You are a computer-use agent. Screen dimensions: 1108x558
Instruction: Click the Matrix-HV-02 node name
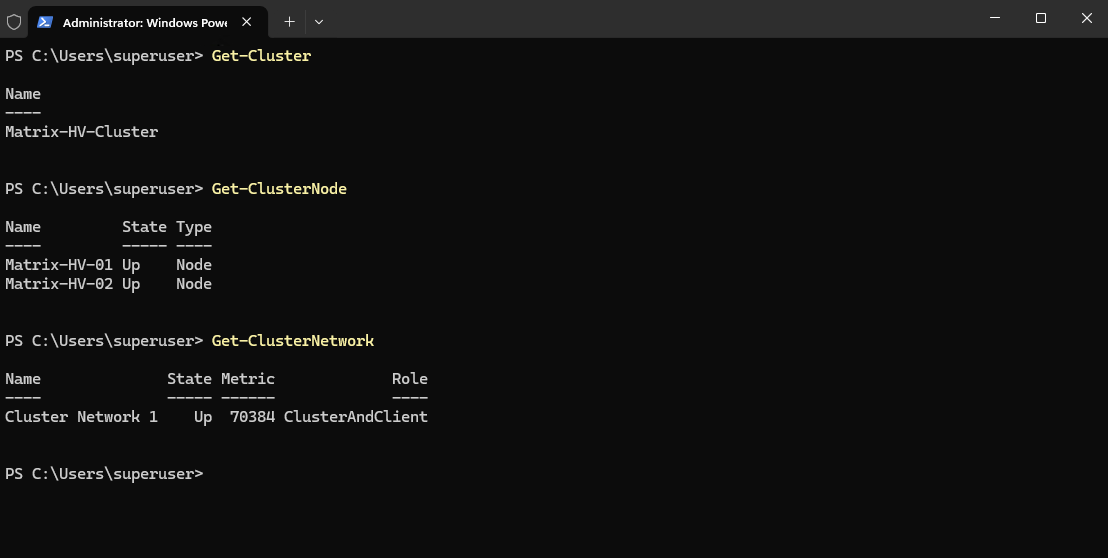(59, 284)
